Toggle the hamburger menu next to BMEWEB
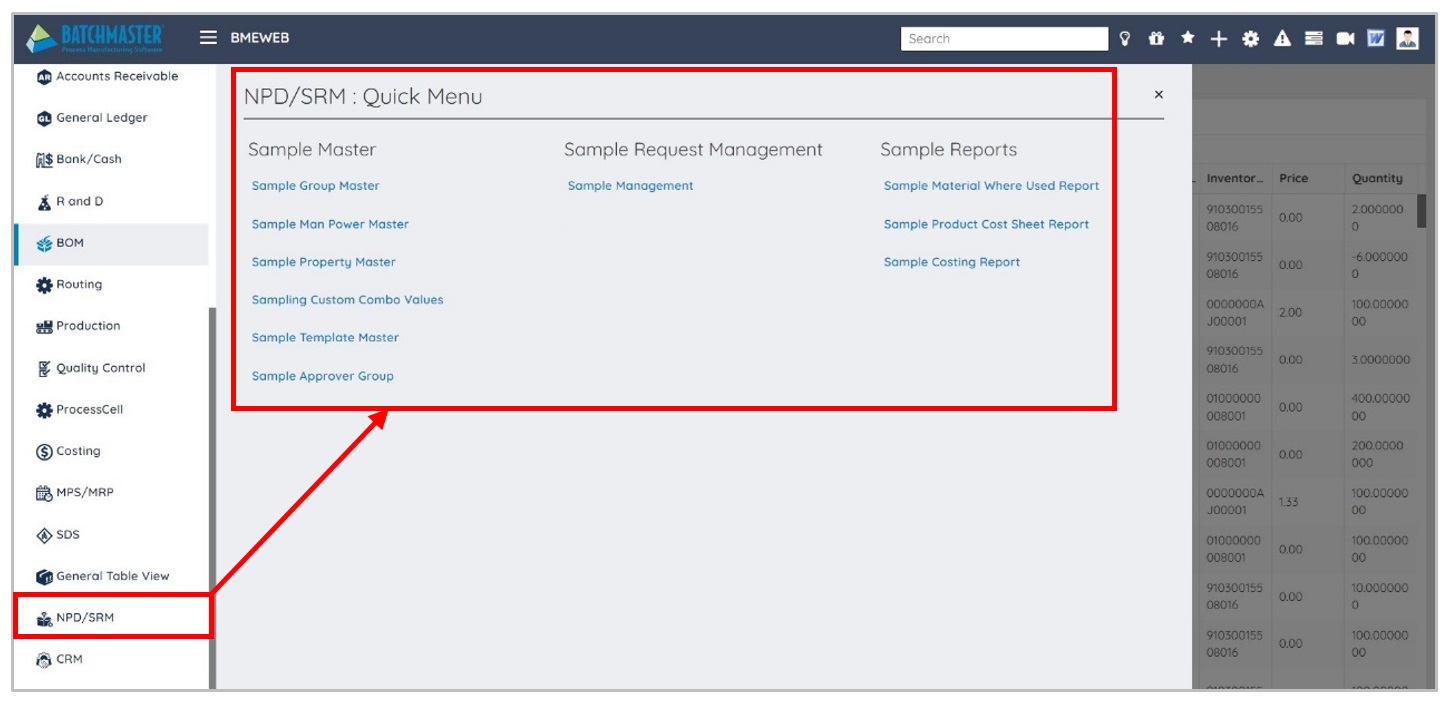 (208, 38)
